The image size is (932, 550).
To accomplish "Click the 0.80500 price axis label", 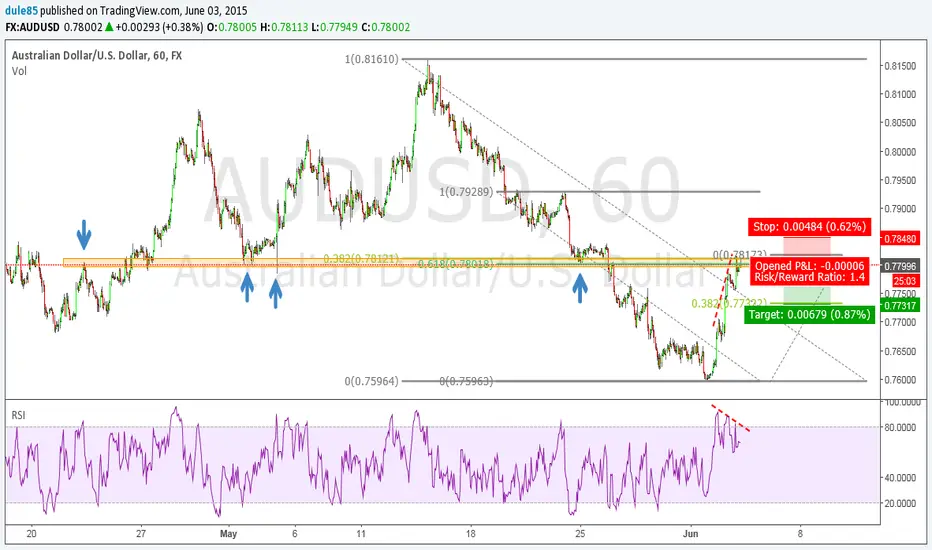I will tap(900, 123).
